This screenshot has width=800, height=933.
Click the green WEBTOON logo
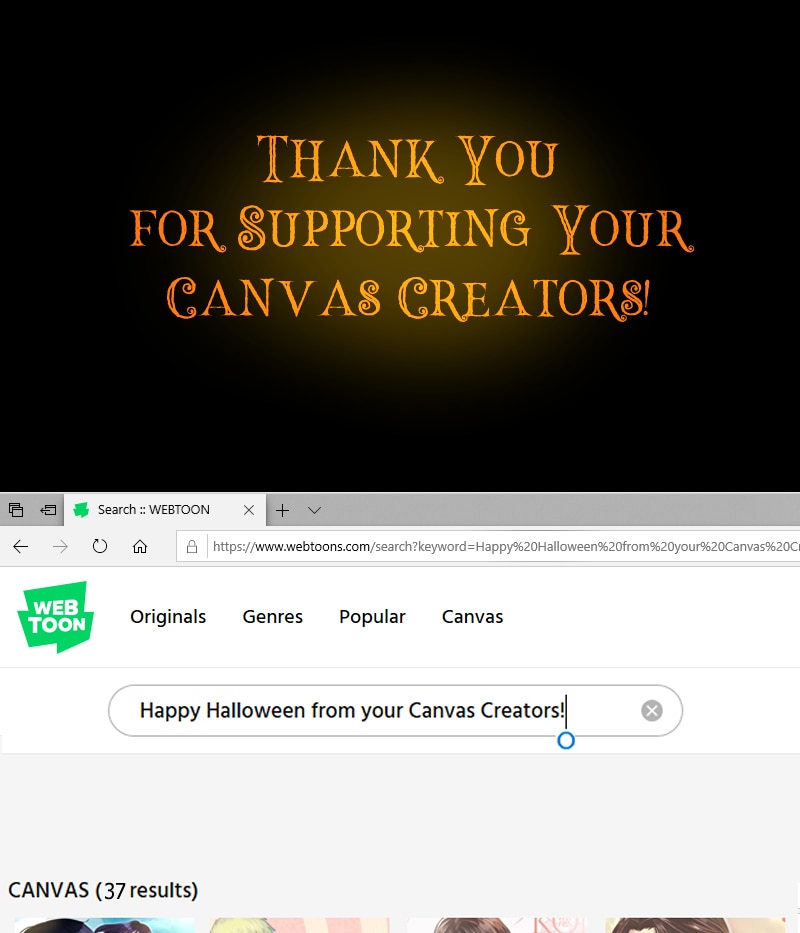[x=56, y=617]
